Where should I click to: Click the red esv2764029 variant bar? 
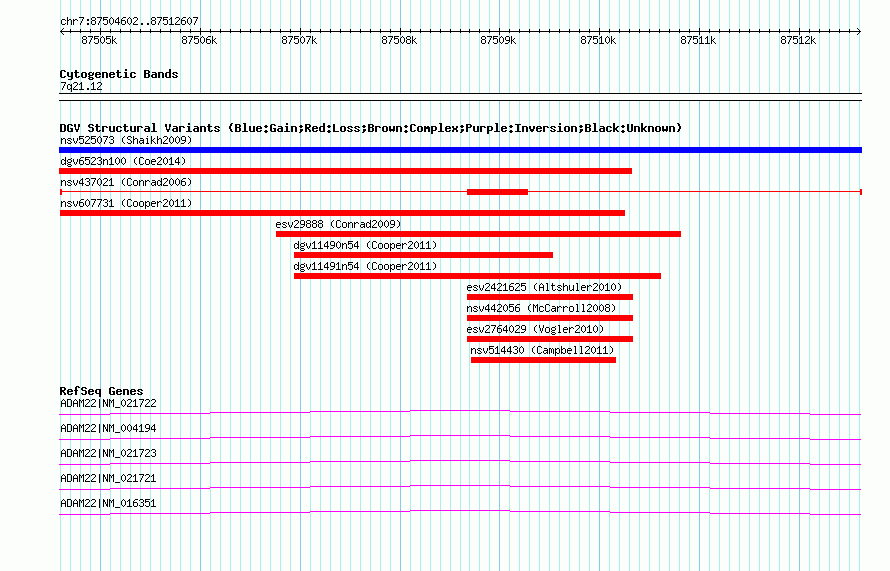tap(550, 339)
